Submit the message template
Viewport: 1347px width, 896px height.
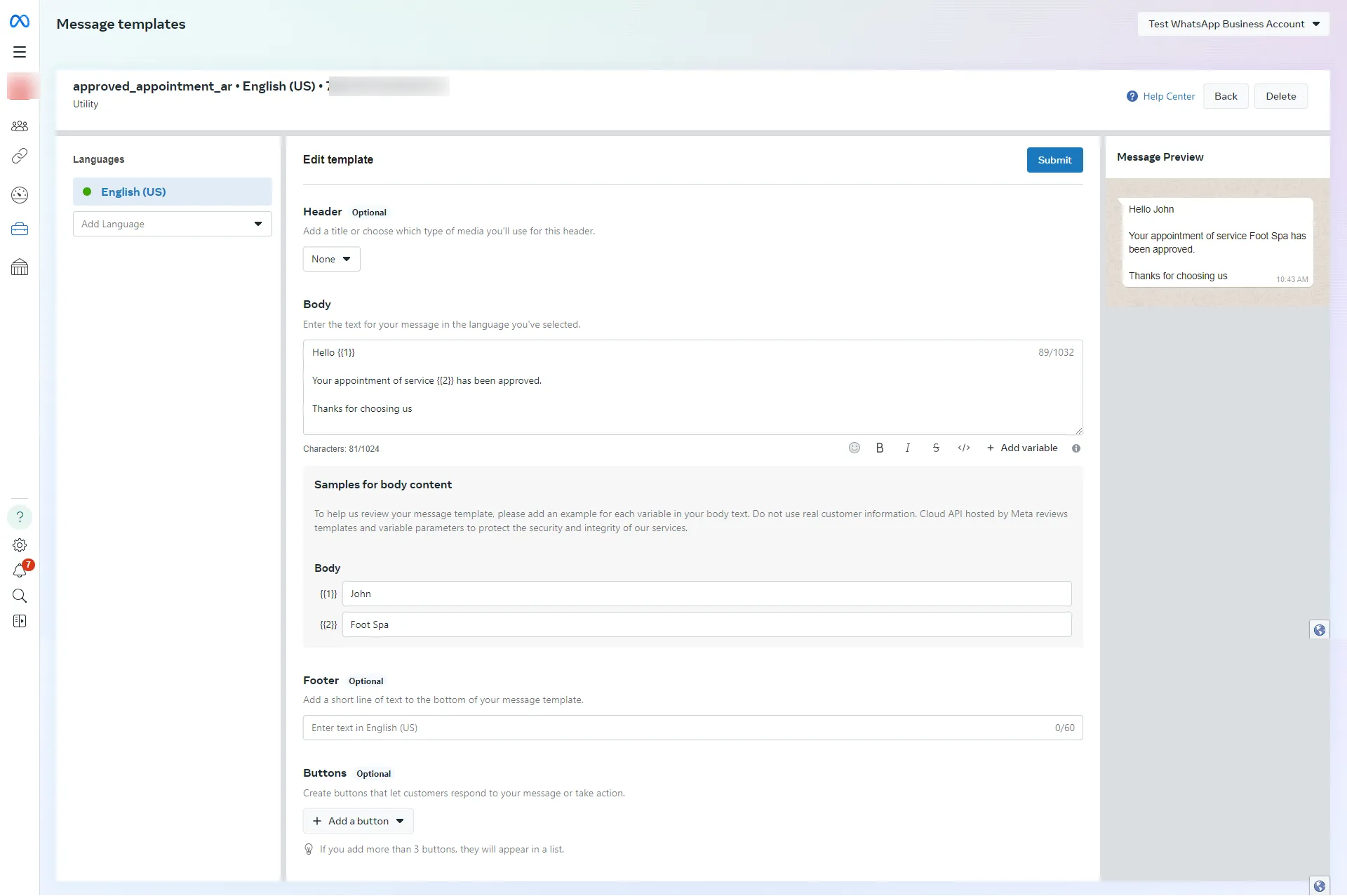1054,159
